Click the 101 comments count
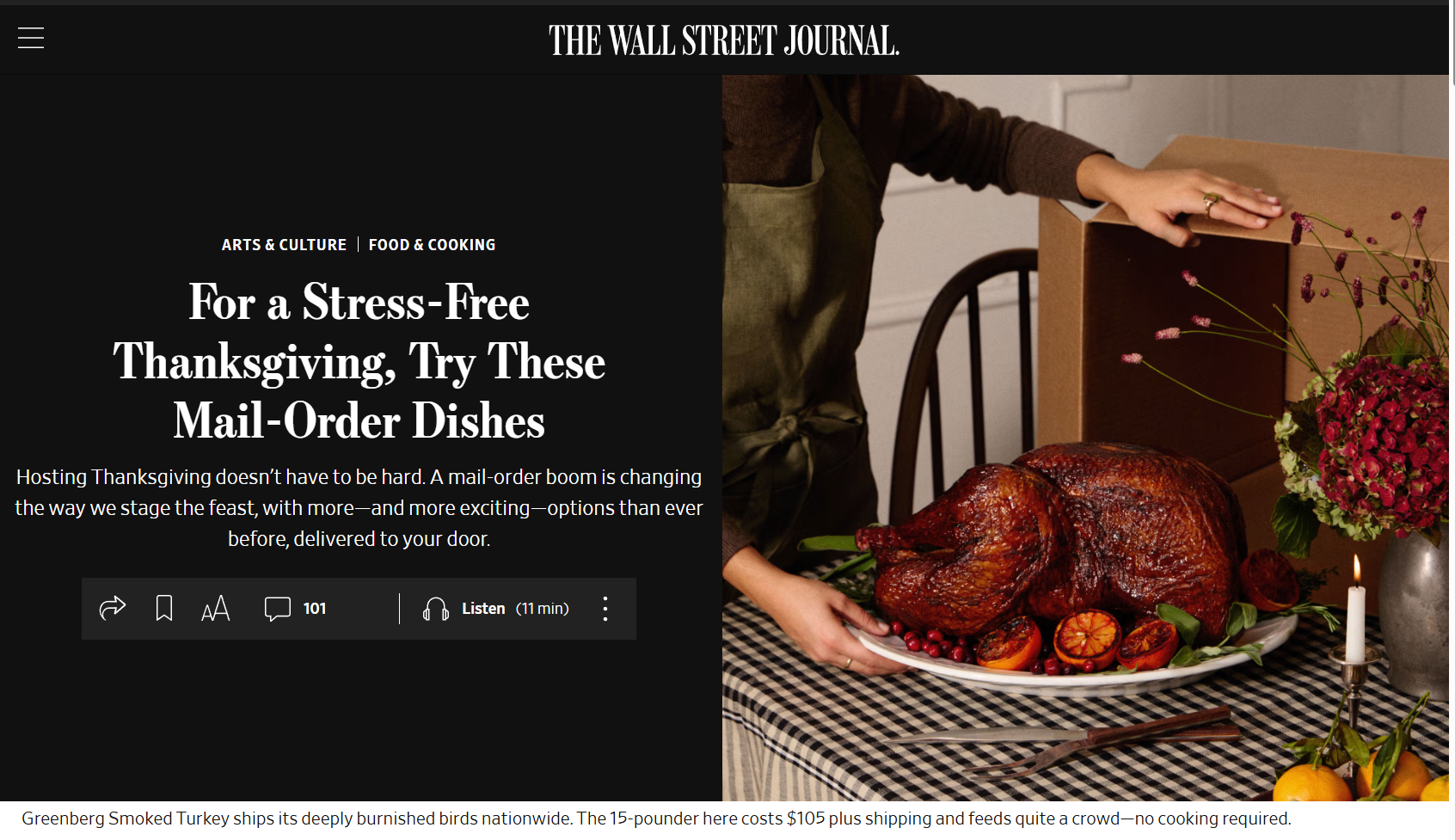The image size is (1455, 840). [x=315, y=609]
